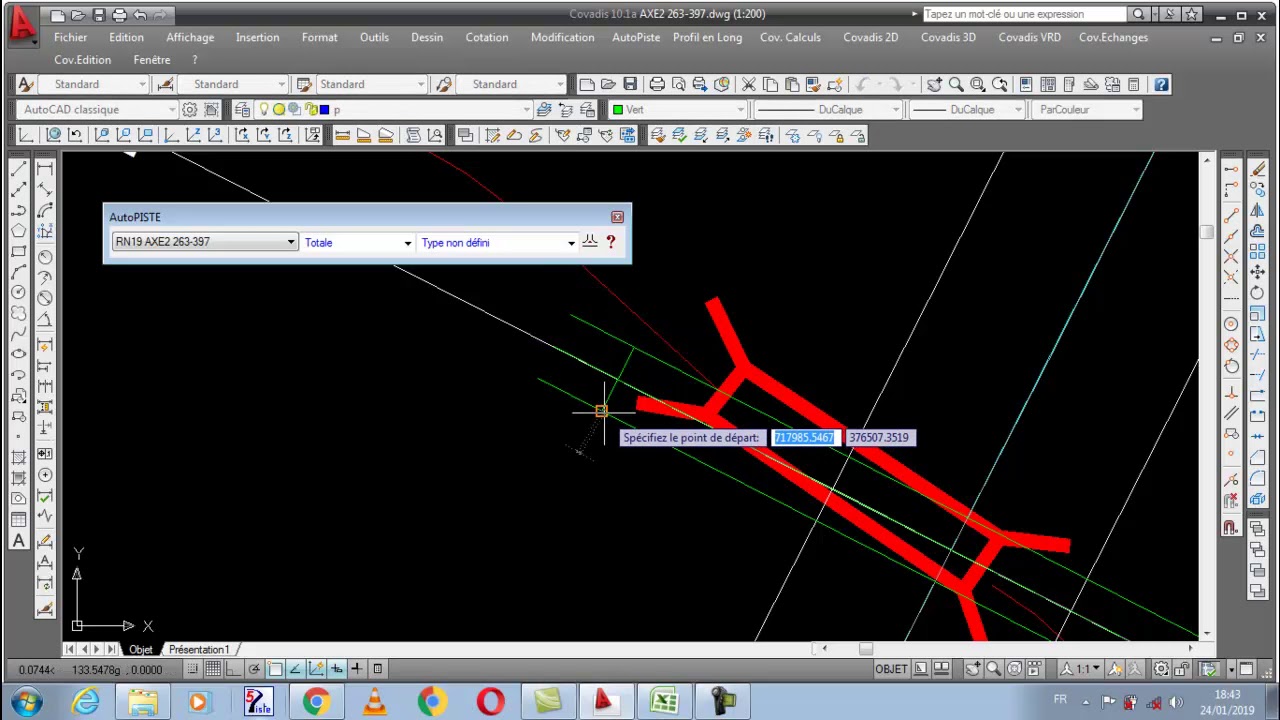Select the Multiline Text 'A' tool
The image size is (1280, 720).
18,541
